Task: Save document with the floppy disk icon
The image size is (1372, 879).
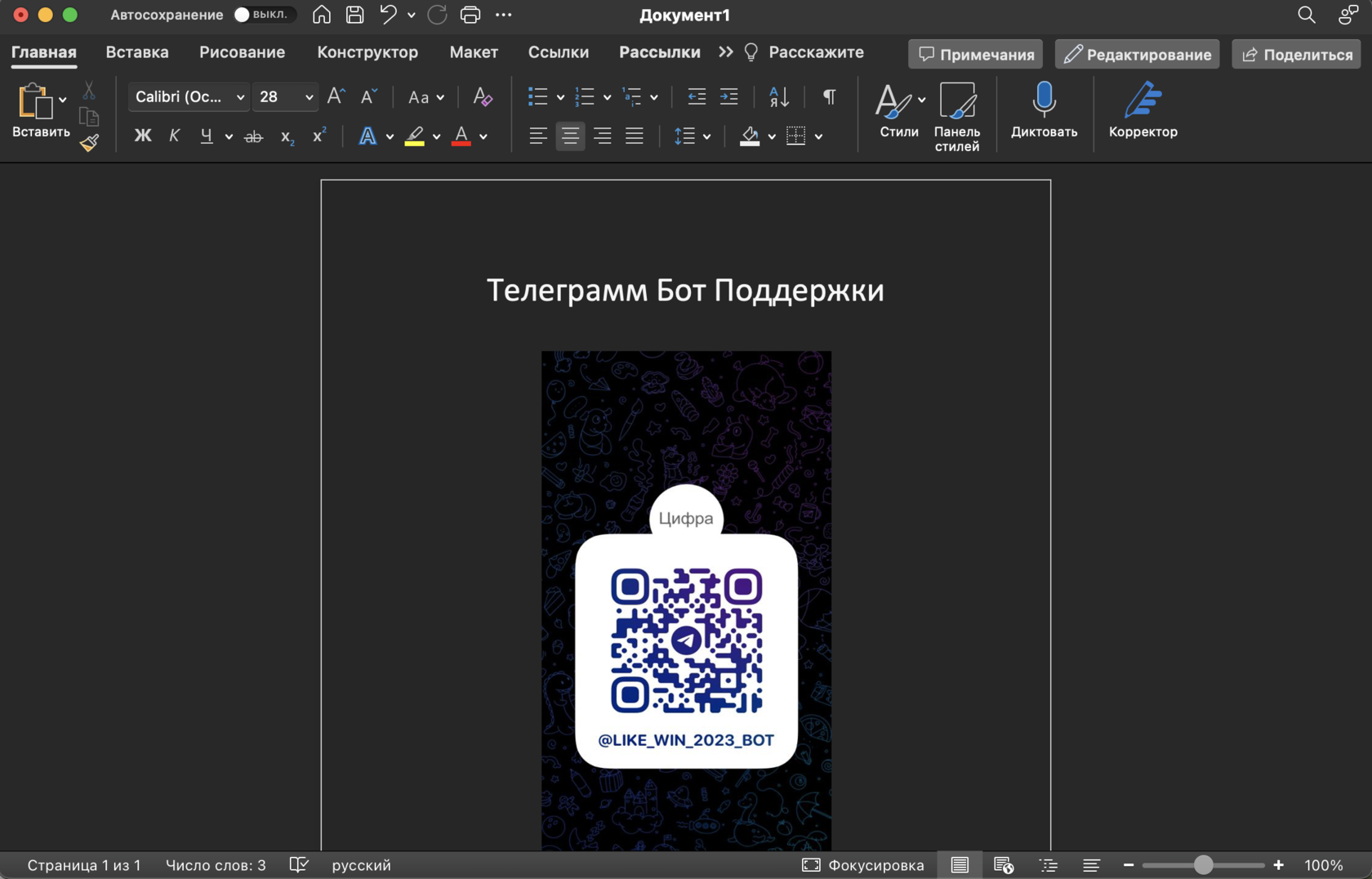Action: point(354,15)
